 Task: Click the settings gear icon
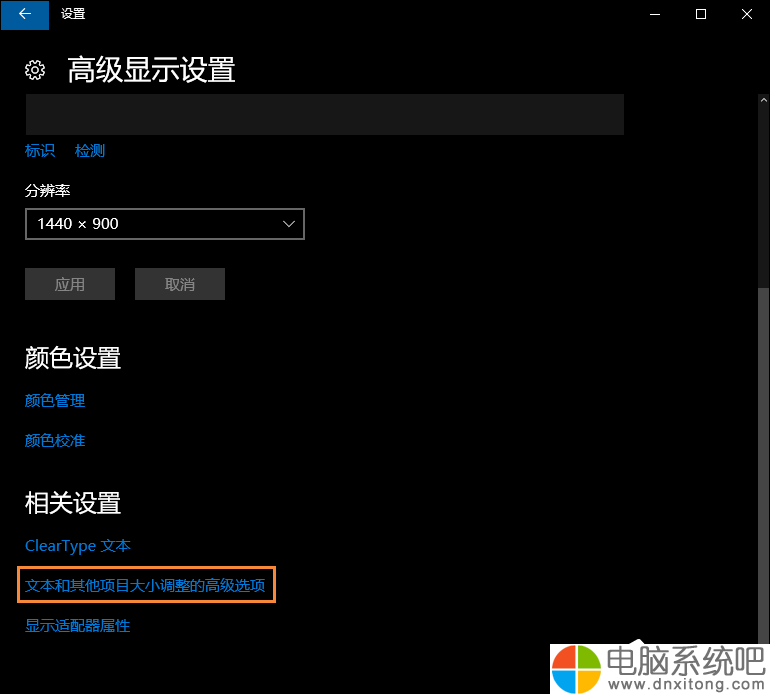(35, 70)
